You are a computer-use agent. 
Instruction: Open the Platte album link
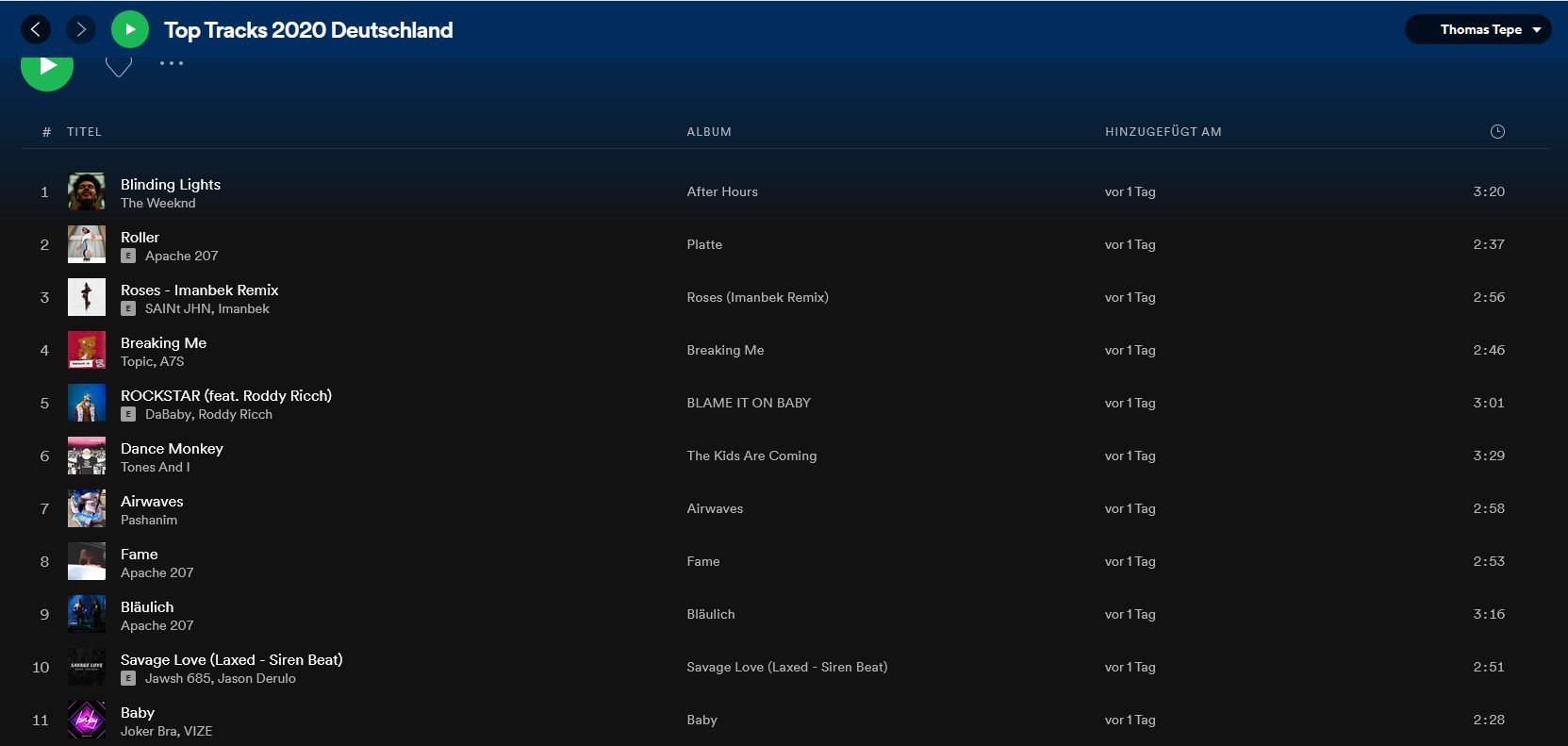click(704, 244)
